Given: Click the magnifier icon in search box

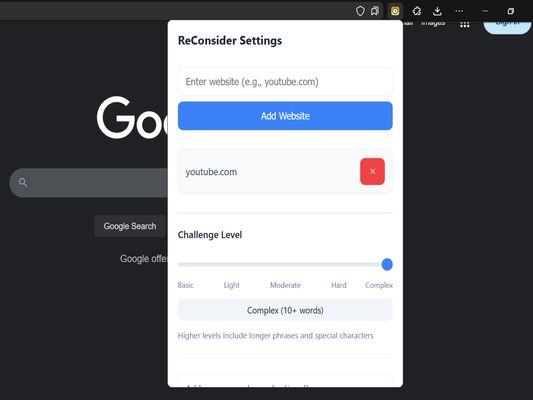Looking at the screenshot, I should pos(23,182).
